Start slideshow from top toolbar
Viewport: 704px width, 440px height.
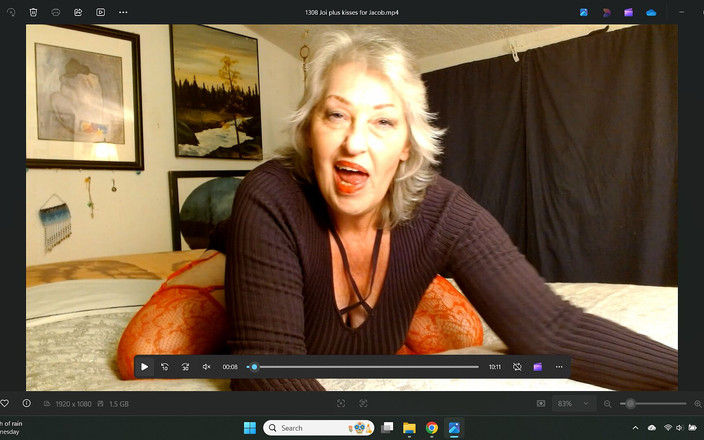(100, 12)
